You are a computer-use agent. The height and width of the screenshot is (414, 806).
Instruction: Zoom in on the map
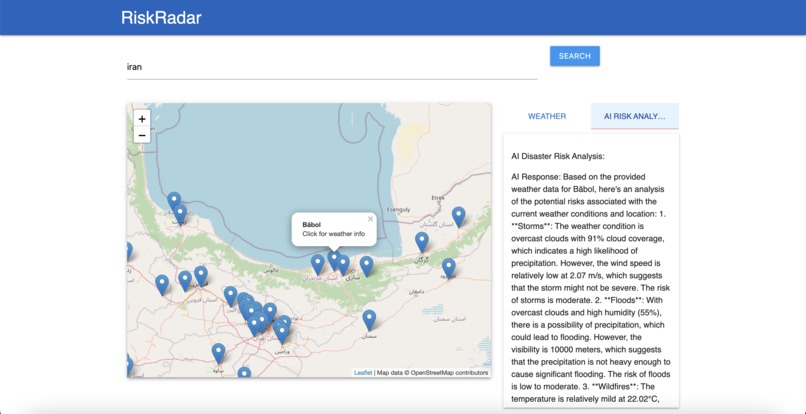click(x=142, y=119)
